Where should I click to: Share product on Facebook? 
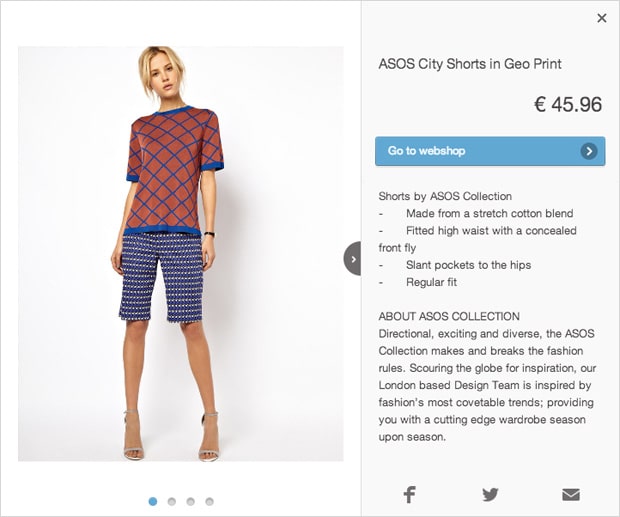[x=410, y=494]
